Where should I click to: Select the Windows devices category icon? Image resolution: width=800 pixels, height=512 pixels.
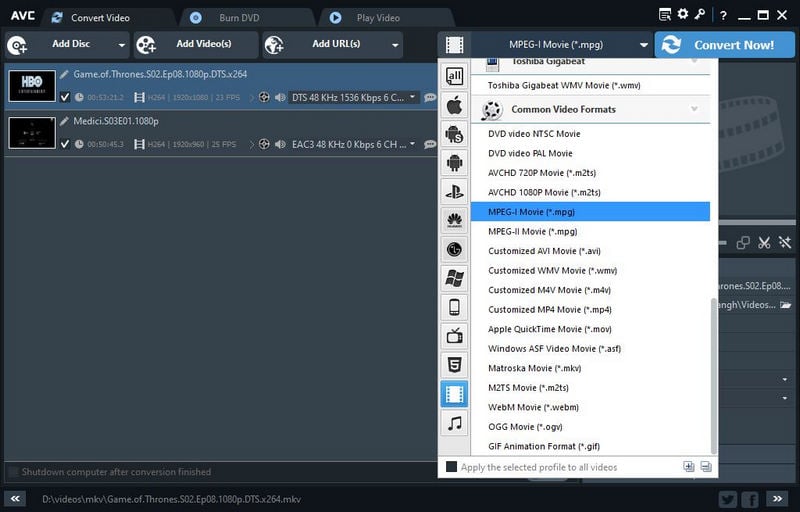point(454,278)
